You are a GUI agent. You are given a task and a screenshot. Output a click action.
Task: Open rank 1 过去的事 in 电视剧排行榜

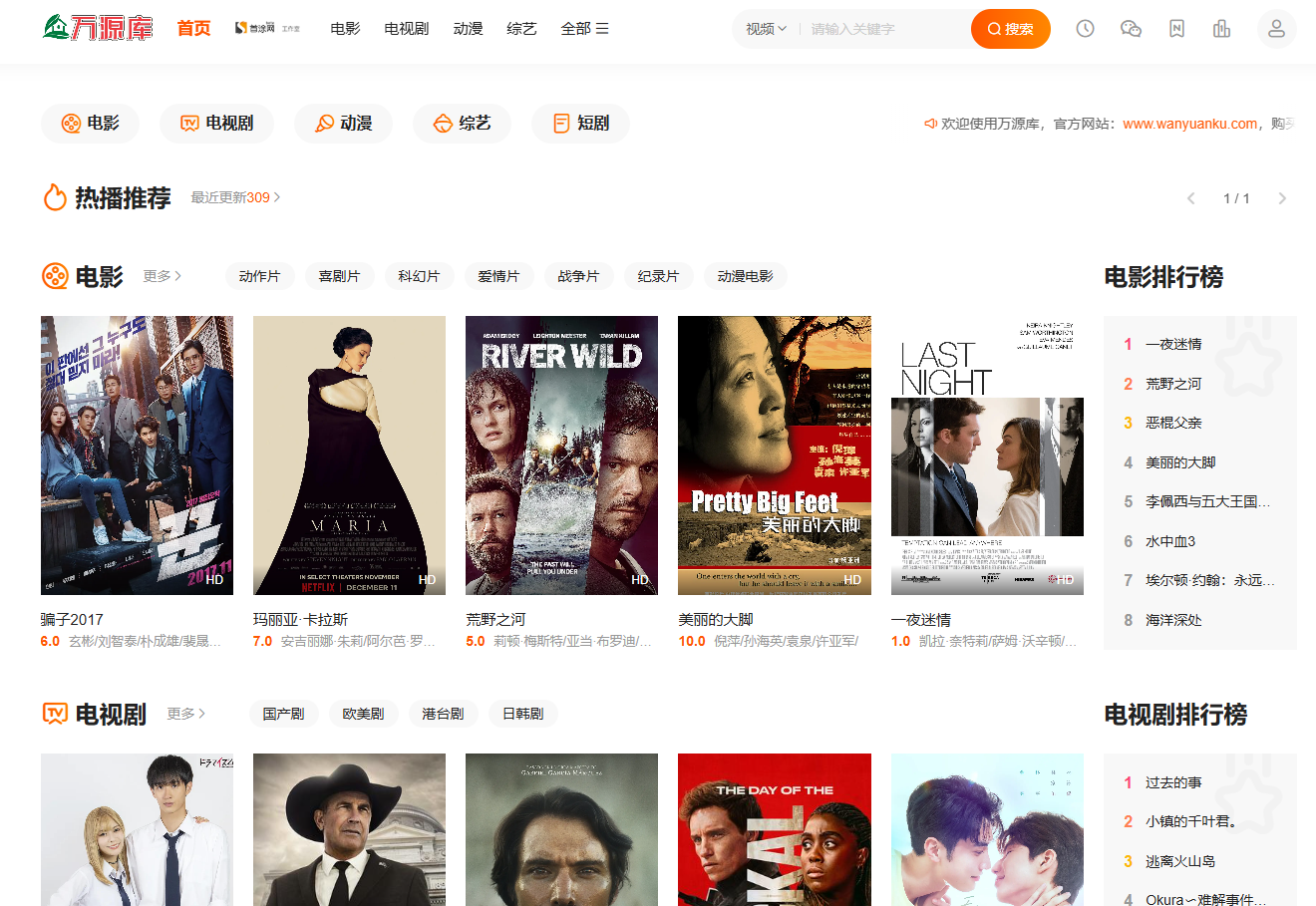tap(1173, 782)
